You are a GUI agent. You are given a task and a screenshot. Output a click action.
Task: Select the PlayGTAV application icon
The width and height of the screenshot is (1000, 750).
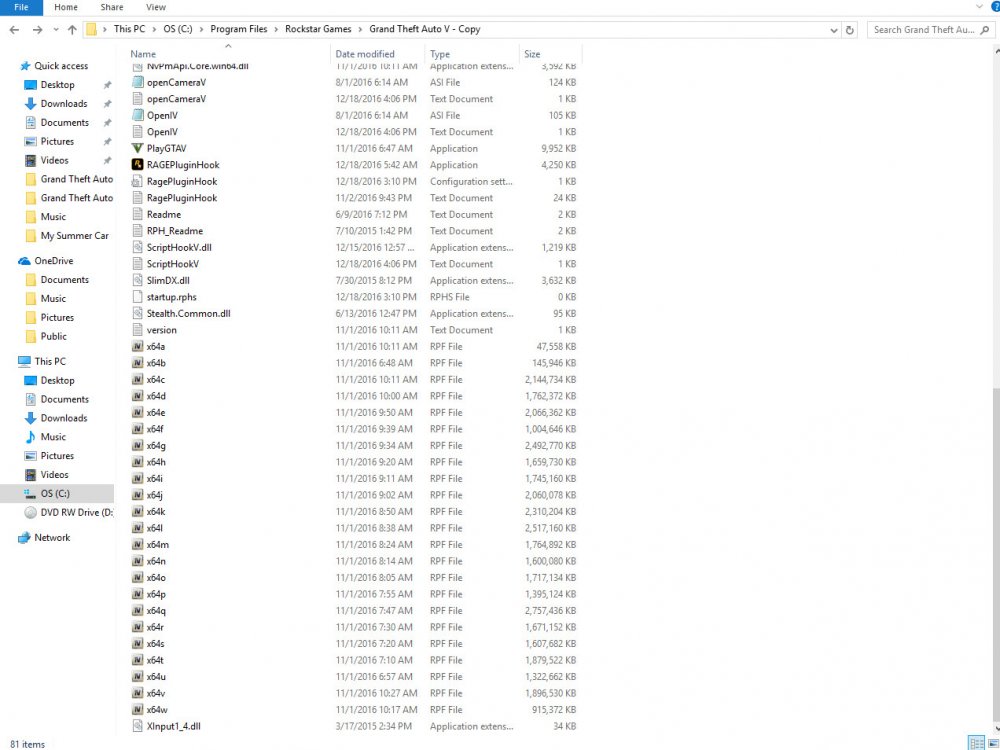[x=137, y=148]
